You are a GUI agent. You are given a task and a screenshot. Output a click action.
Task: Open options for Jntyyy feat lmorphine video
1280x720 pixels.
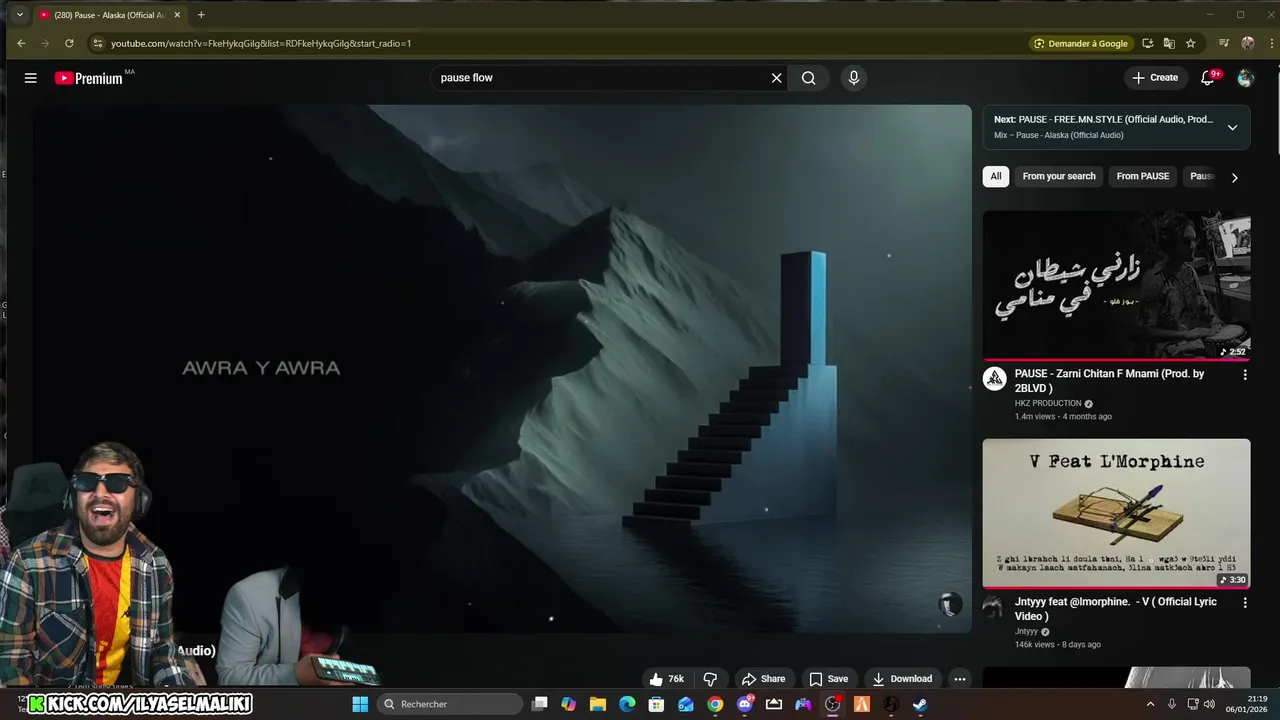tap(1245, 603)
